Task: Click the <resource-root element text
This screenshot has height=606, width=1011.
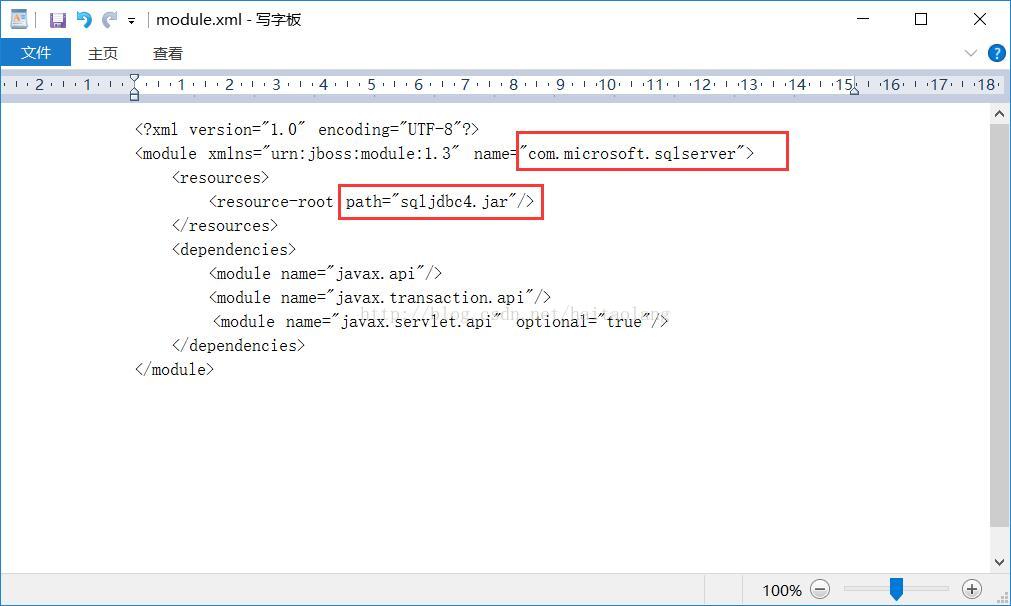Action: coord(271,202)
